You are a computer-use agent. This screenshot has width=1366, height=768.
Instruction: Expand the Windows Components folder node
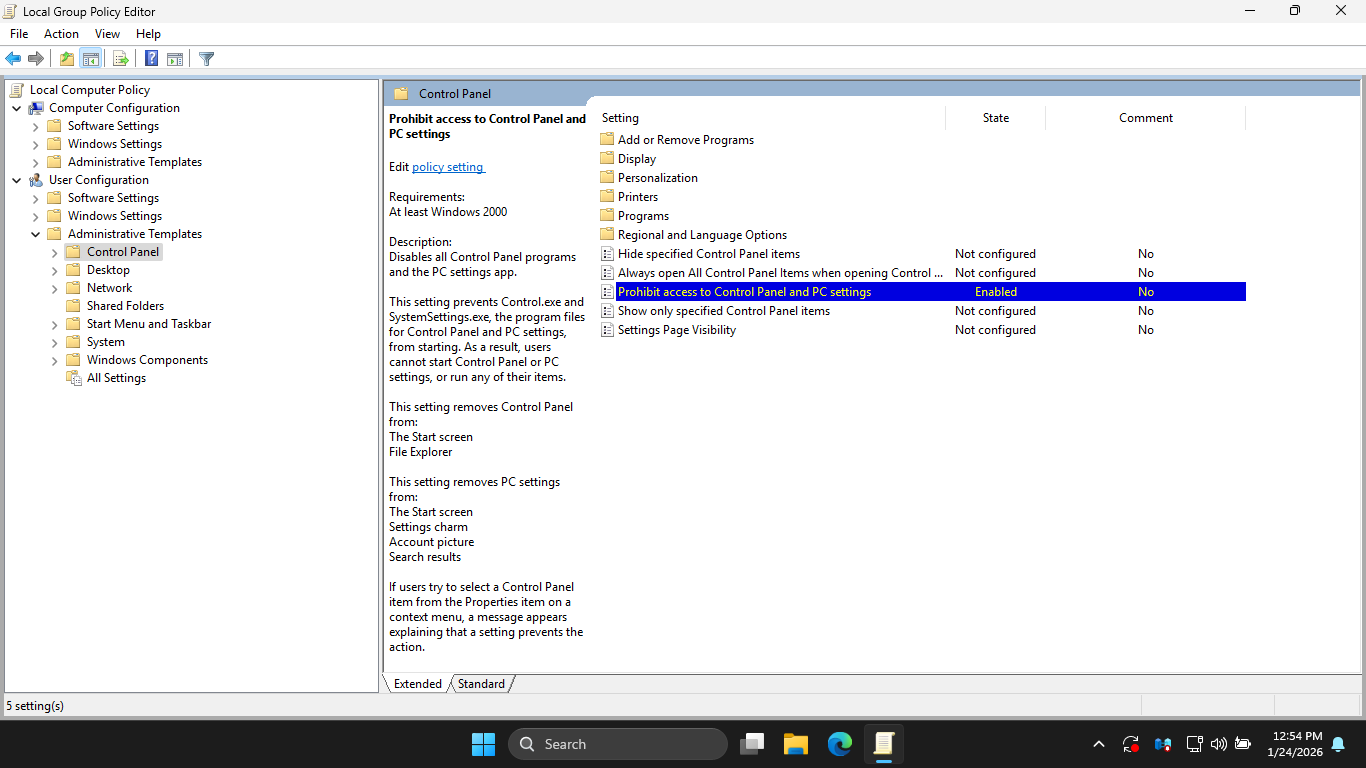click(55, 360)
